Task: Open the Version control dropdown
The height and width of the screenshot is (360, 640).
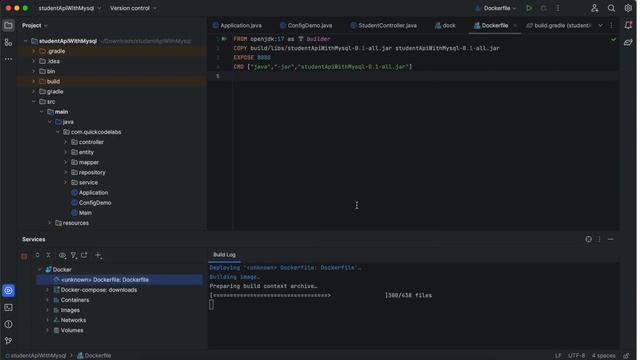Action: 133,8
